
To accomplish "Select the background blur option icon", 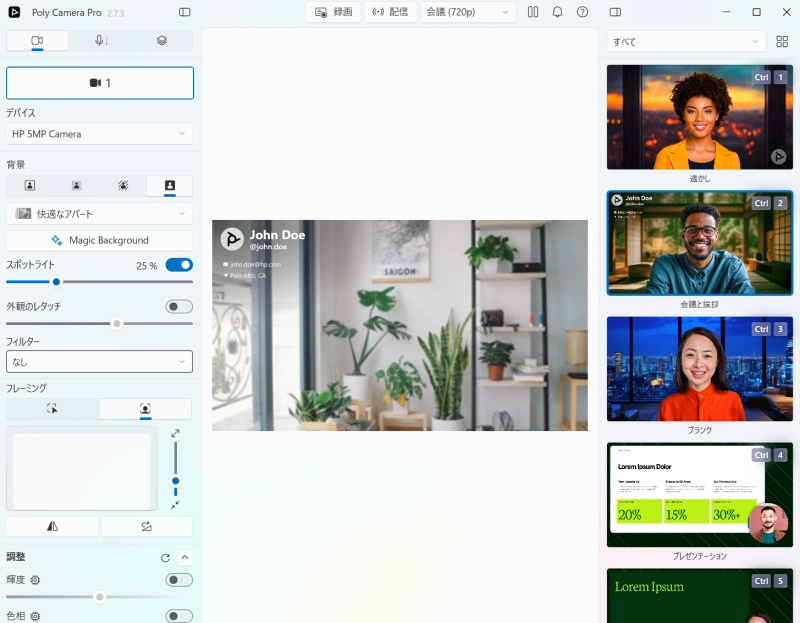I will click(76, 186).
